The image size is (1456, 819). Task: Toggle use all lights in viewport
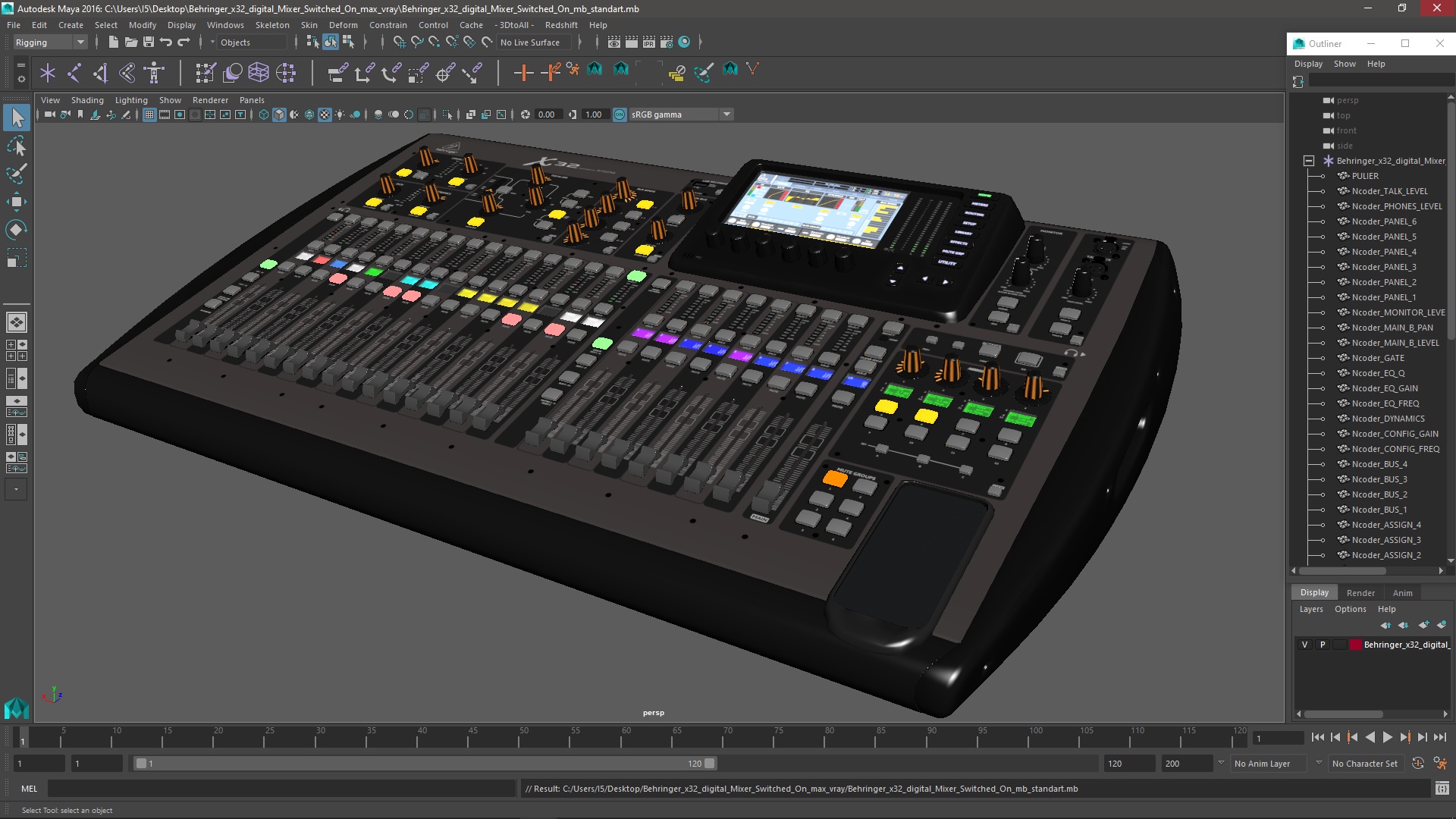340,115
